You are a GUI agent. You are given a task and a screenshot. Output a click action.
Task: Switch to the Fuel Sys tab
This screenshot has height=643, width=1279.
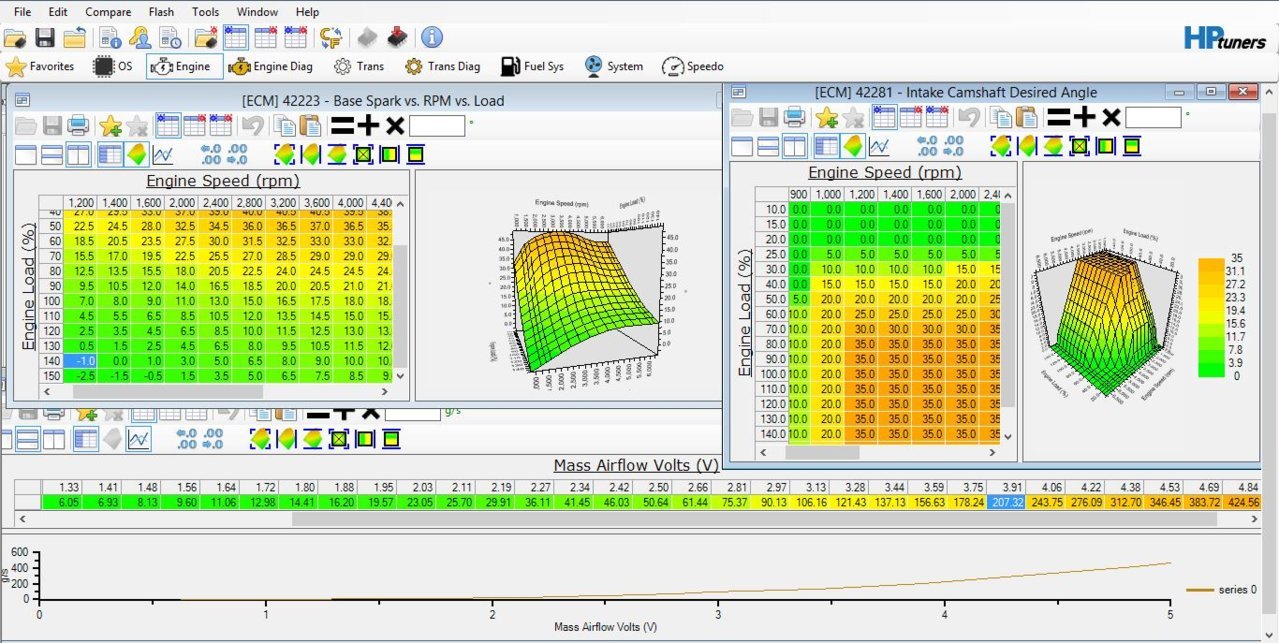532,67
